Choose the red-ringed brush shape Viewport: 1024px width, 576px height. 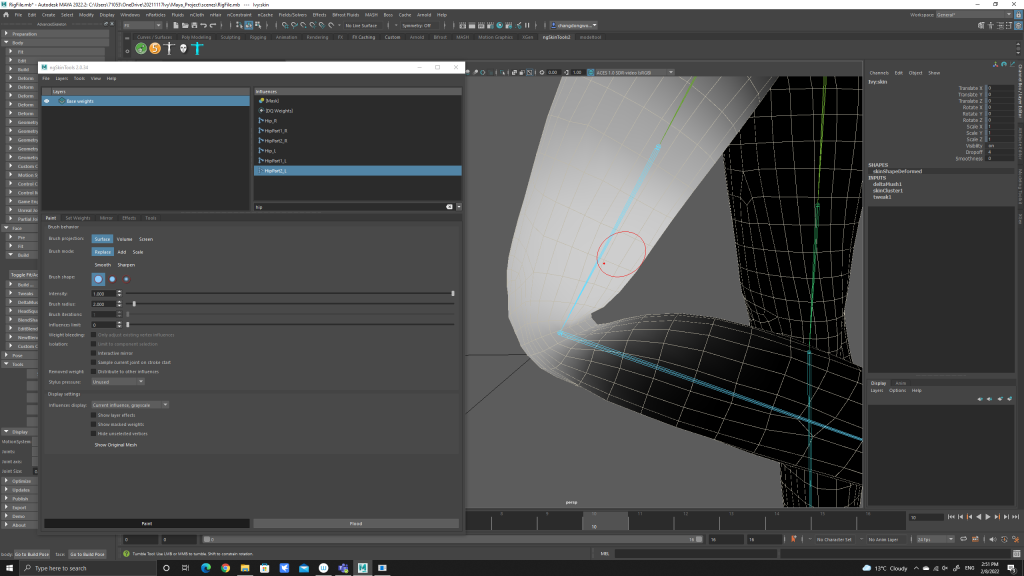pyautogui.click(x=126, y=279)
